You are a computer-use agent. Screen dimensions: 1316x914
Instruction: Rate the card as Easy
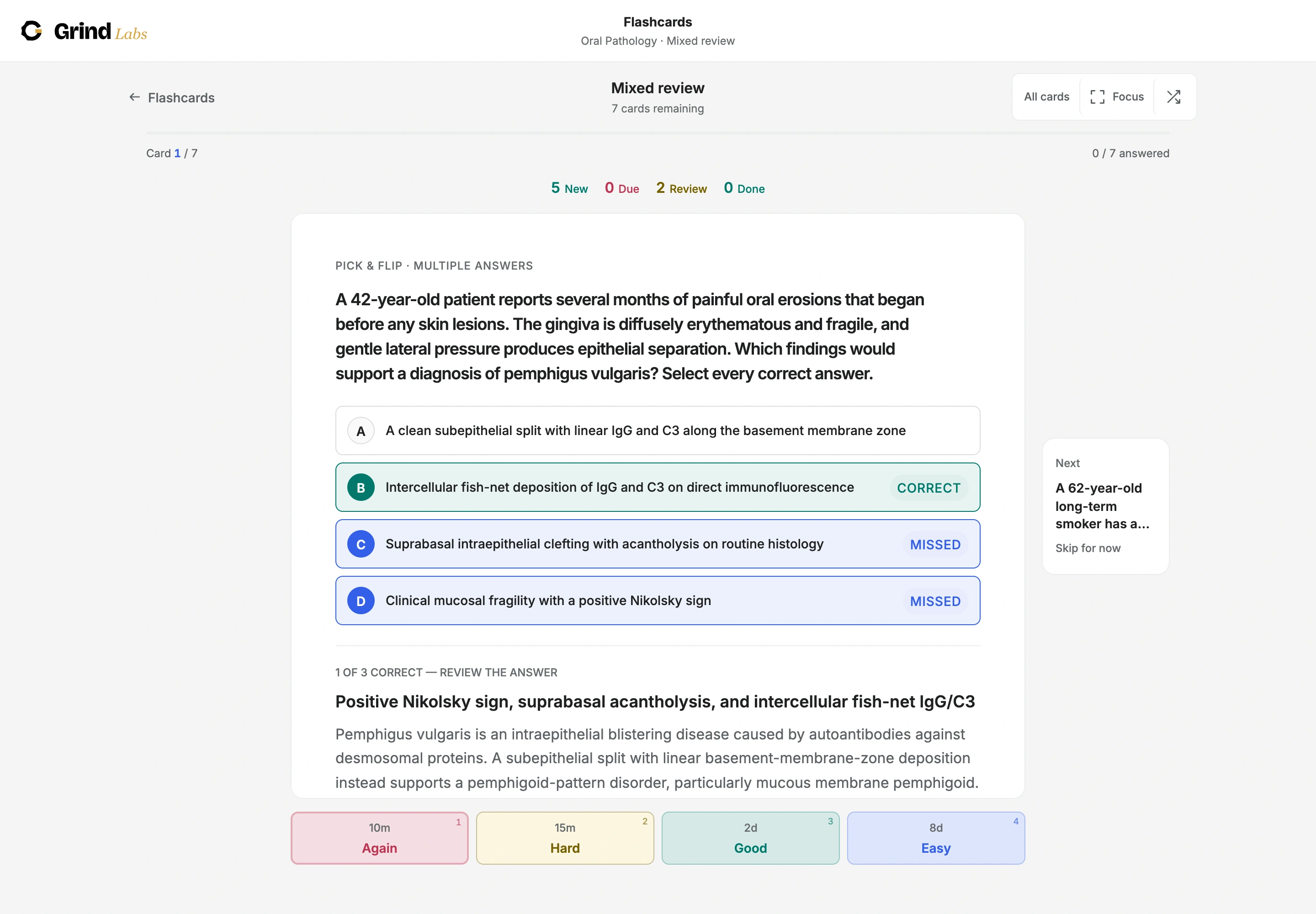tap(936, 838)
